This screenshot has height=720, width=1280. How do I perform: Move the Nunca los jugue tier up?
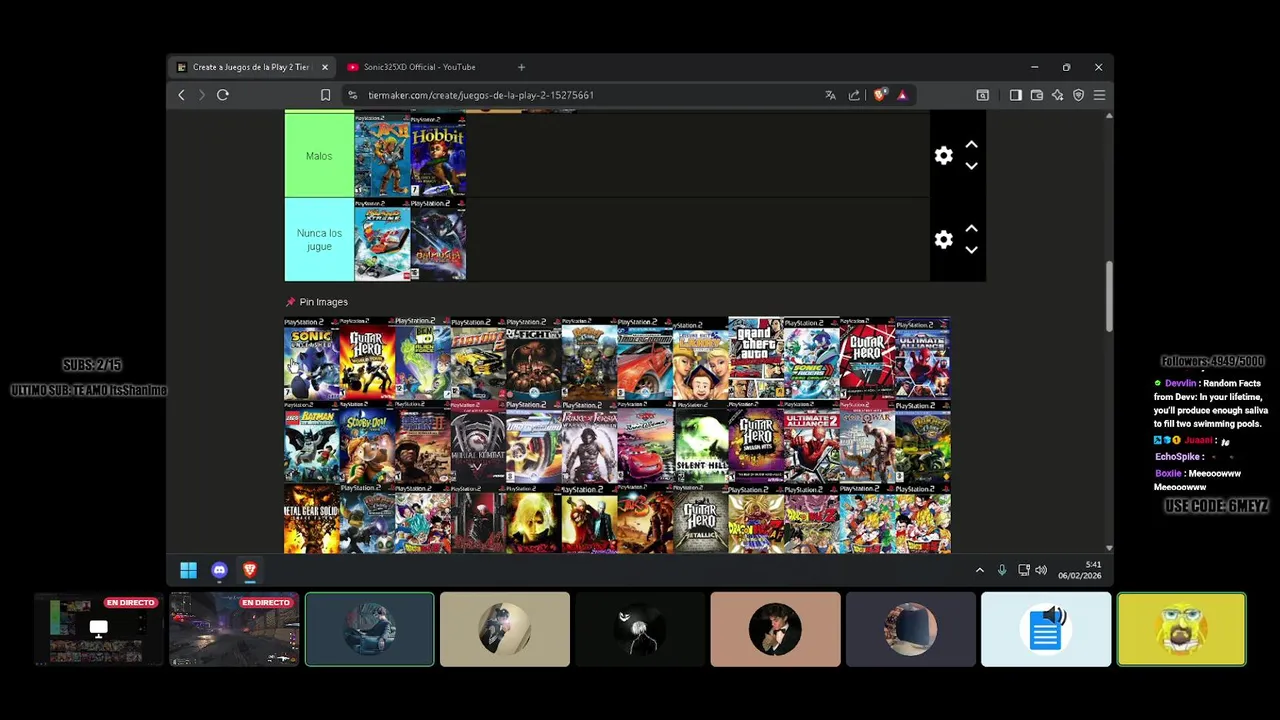[x=971, y=229]
